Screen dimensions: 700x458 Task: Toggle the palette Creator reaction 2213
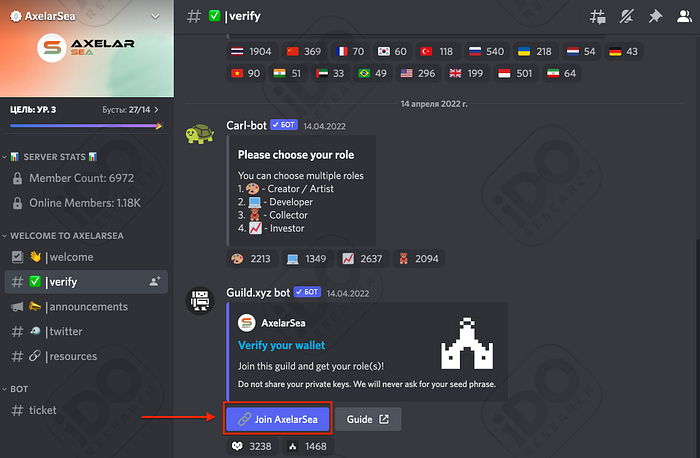pos(251,258)
